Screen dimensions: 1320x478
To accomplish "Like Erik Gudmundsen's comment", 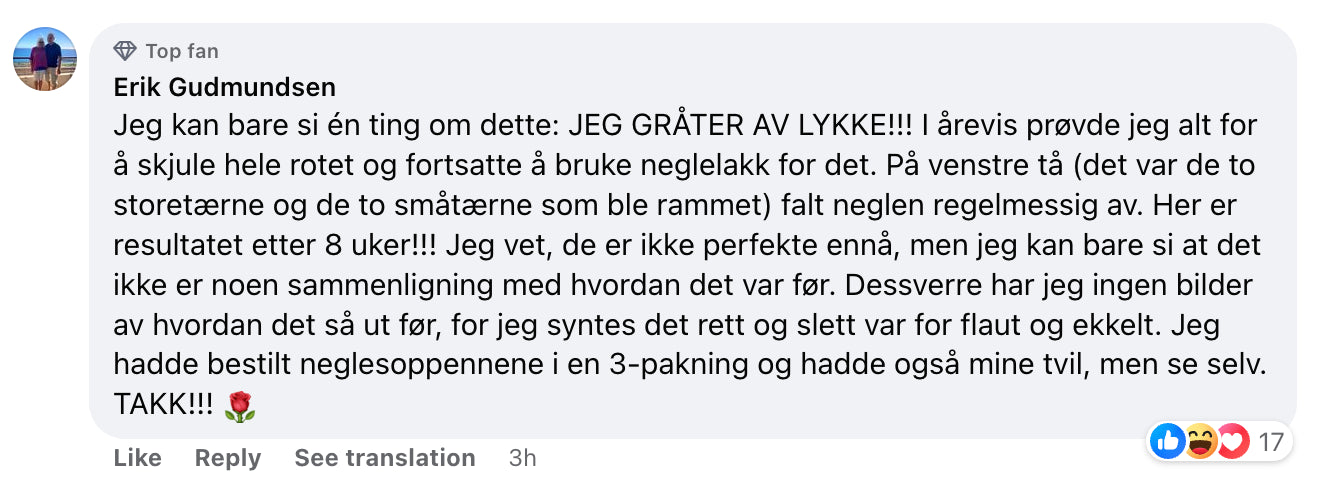I will coord(137,458).
